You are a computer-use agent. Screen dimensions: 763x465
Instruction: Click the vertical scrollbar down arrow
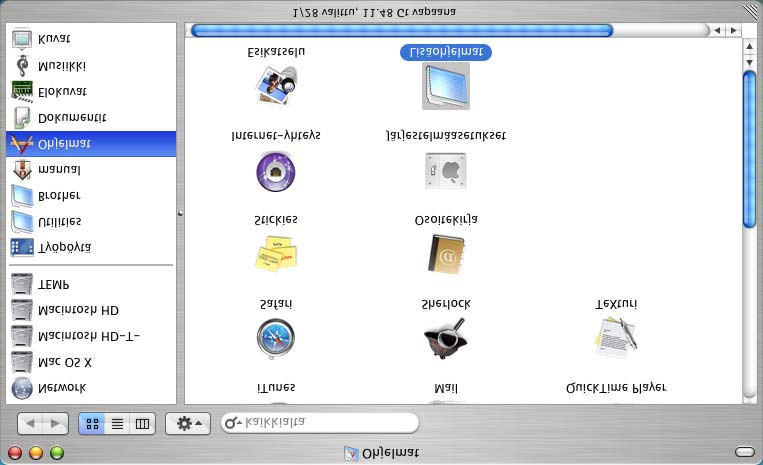click(749, 62)
